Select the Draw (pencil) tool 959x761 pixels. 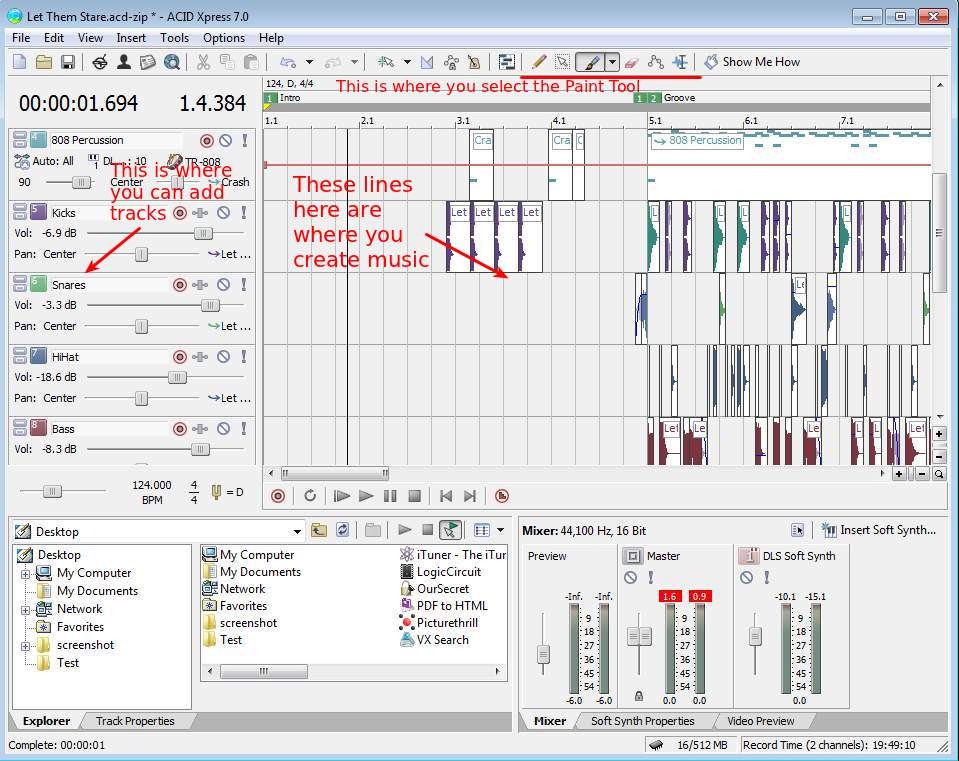pyautogui.click(x=539, y=62)
